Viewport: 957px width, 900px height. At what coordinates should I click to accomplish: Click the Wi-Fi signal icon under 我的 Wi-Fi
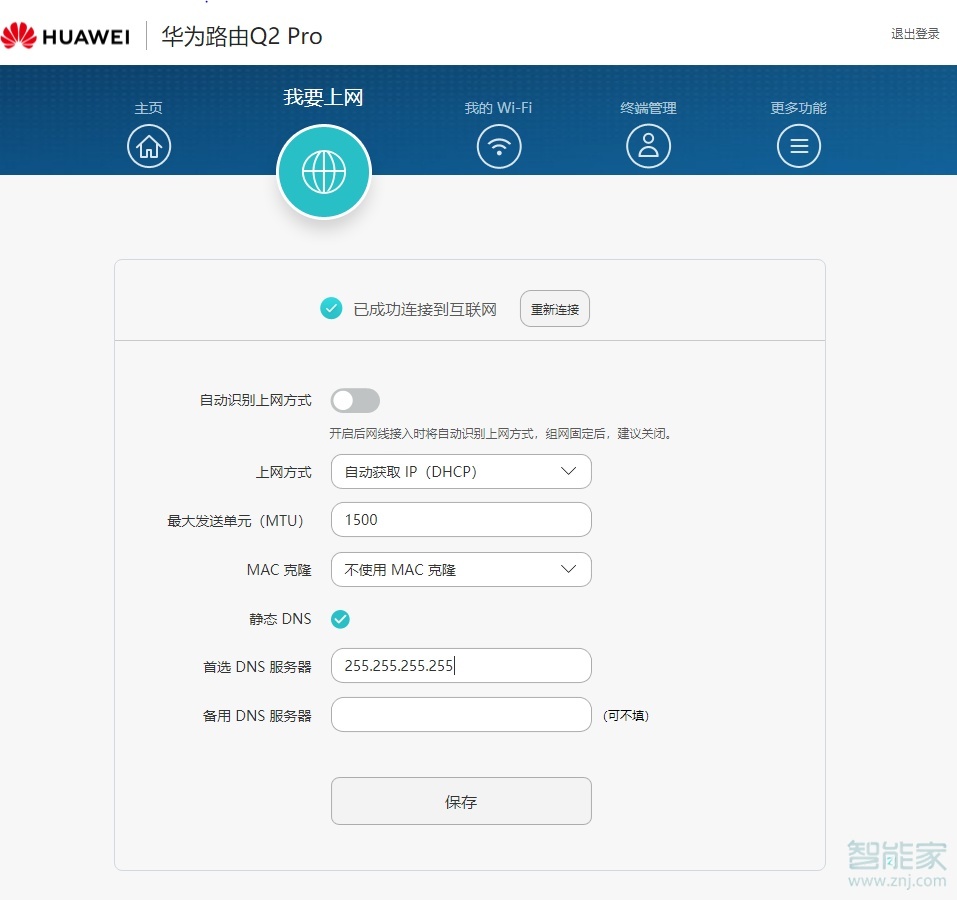(x=498, y=146)
